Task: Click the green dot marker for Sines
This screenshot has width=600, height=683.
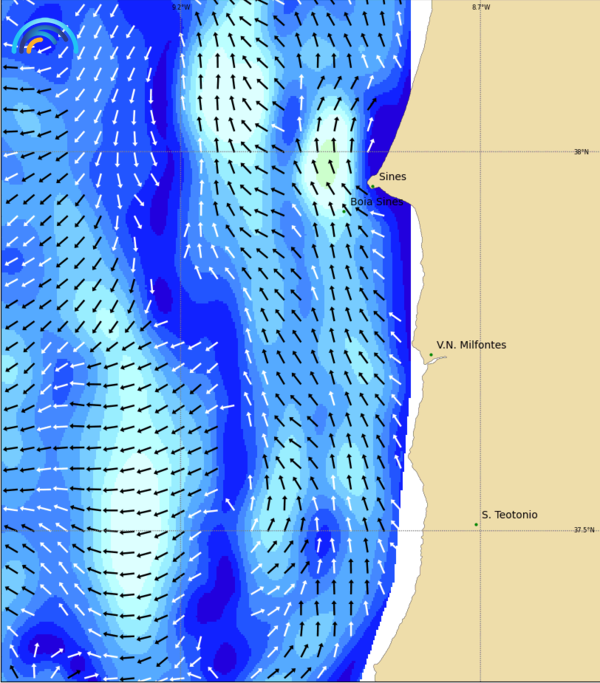Action: point(372,185)
